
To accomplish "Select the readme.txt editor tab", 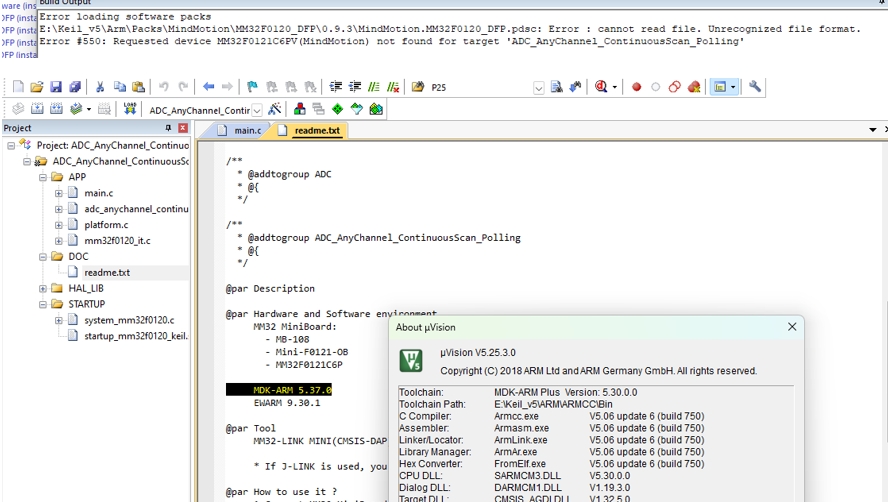I will (316, 131).
